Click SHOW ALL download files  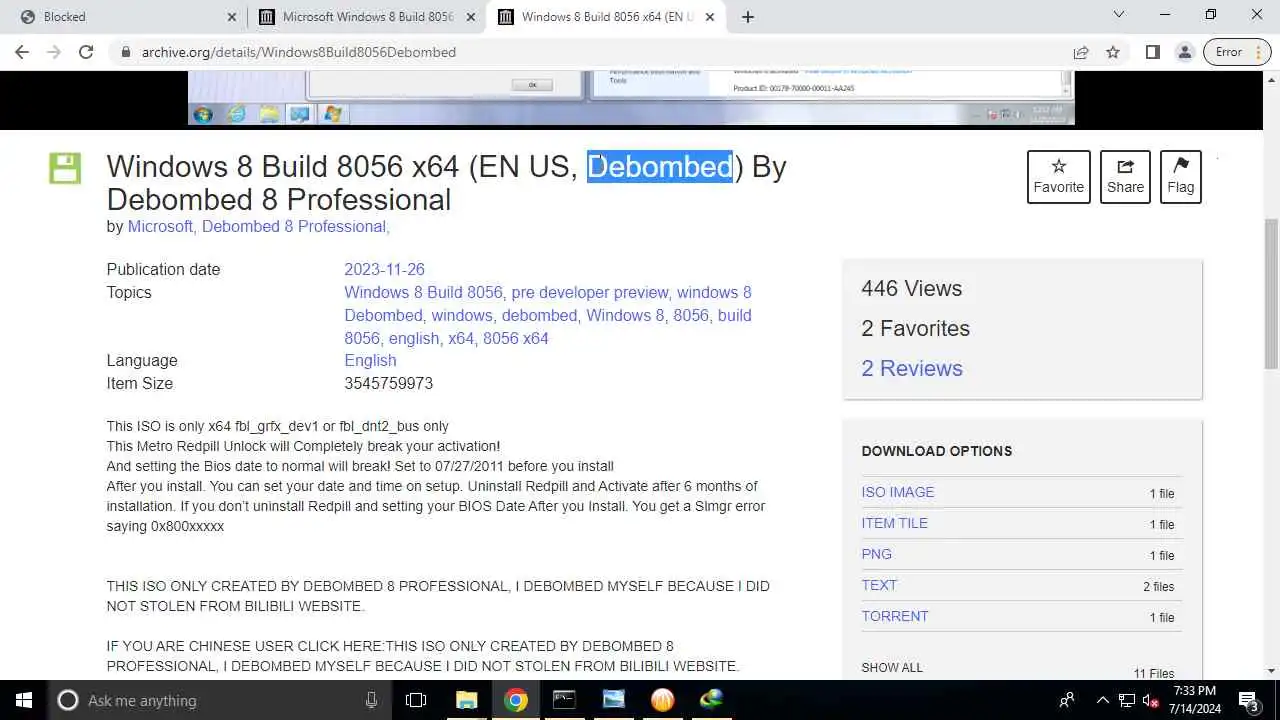[x=892, y=668]
